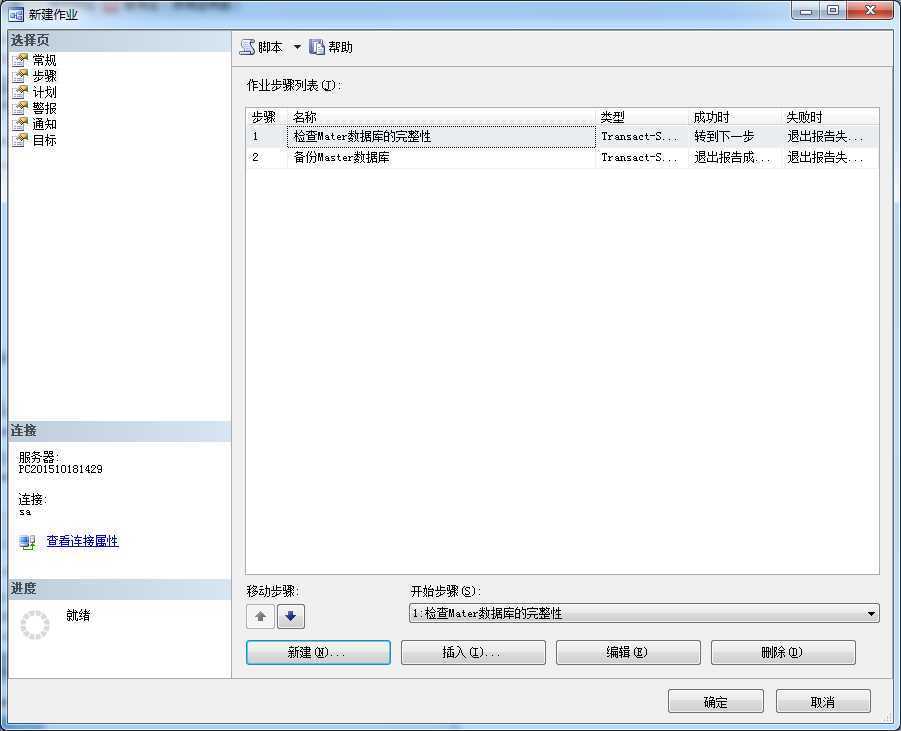The width and height of the screenshot is (901, 731).
Task: Click the 脚本 toolbar label
Action: [270, 47]
